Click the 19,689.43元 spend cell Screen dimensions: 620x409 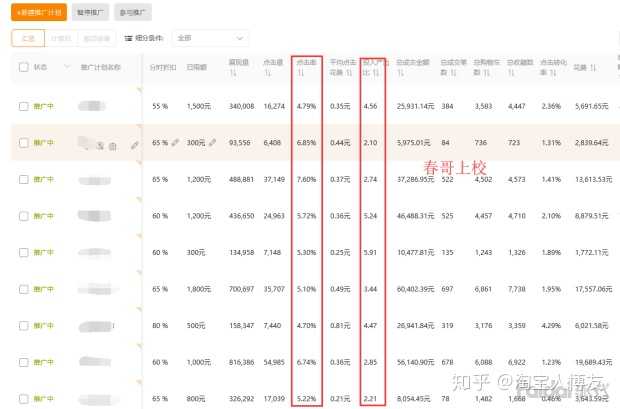(594, 362)
